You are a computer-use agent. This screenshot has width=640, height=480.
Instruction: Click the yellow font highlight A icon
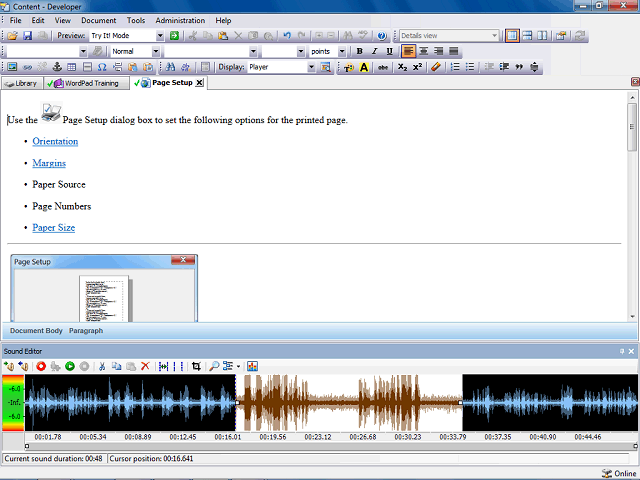pyautogui.click(x=364, y=67)
